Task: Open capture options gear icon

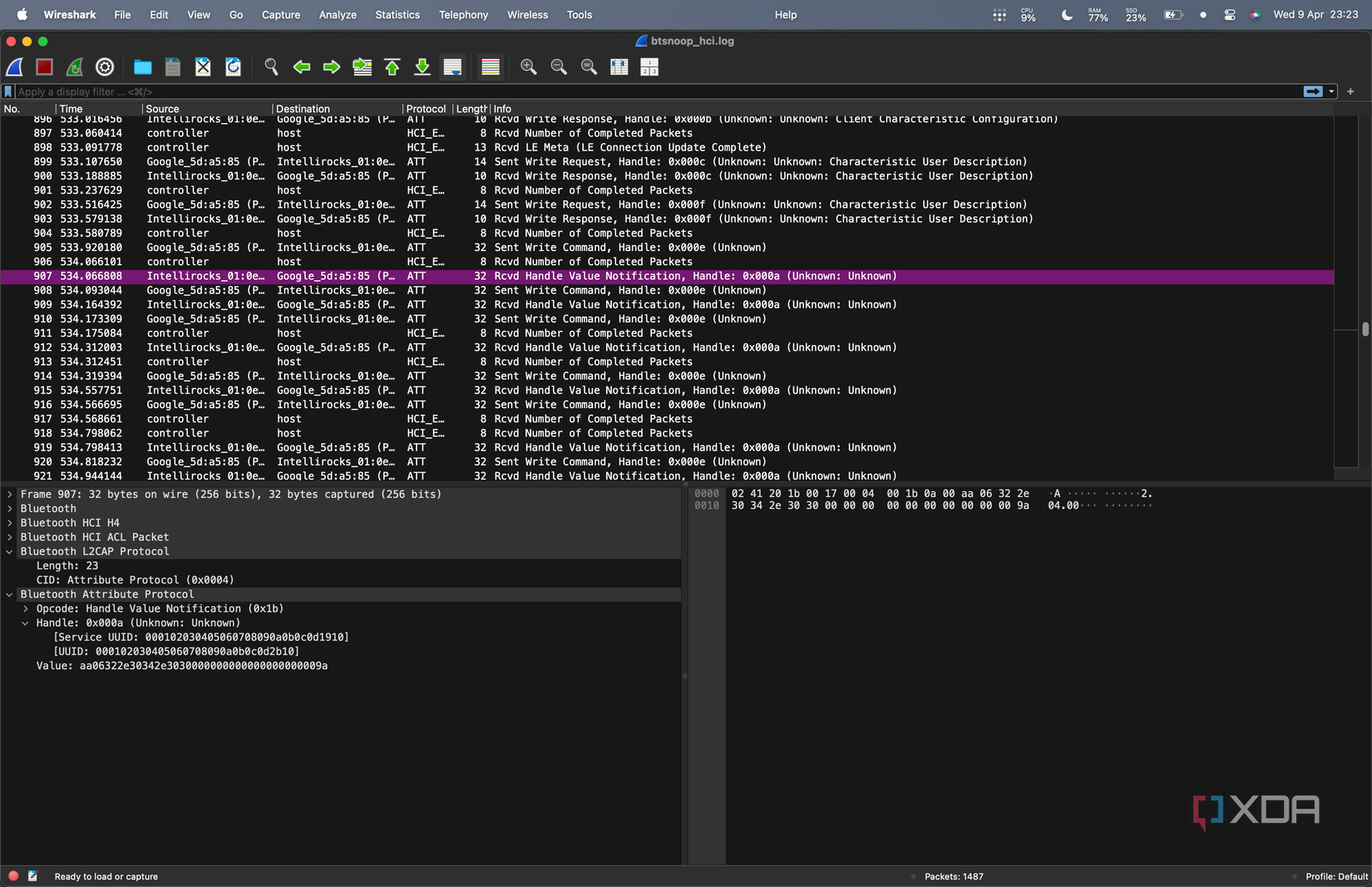Action: pos(105,67)
